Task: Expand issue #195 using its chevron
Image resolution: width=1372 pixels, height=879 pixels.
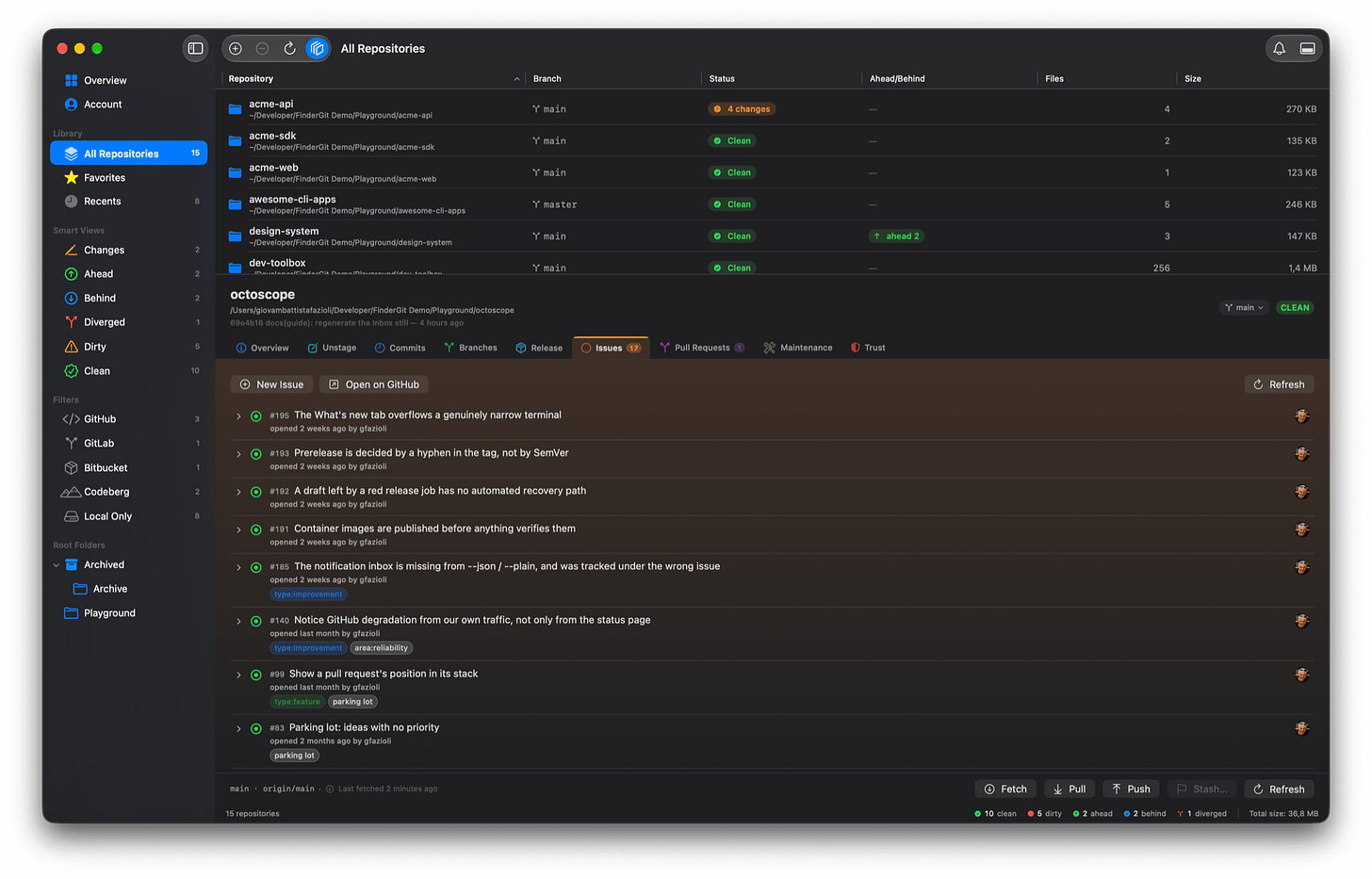Action: (238, 415)
